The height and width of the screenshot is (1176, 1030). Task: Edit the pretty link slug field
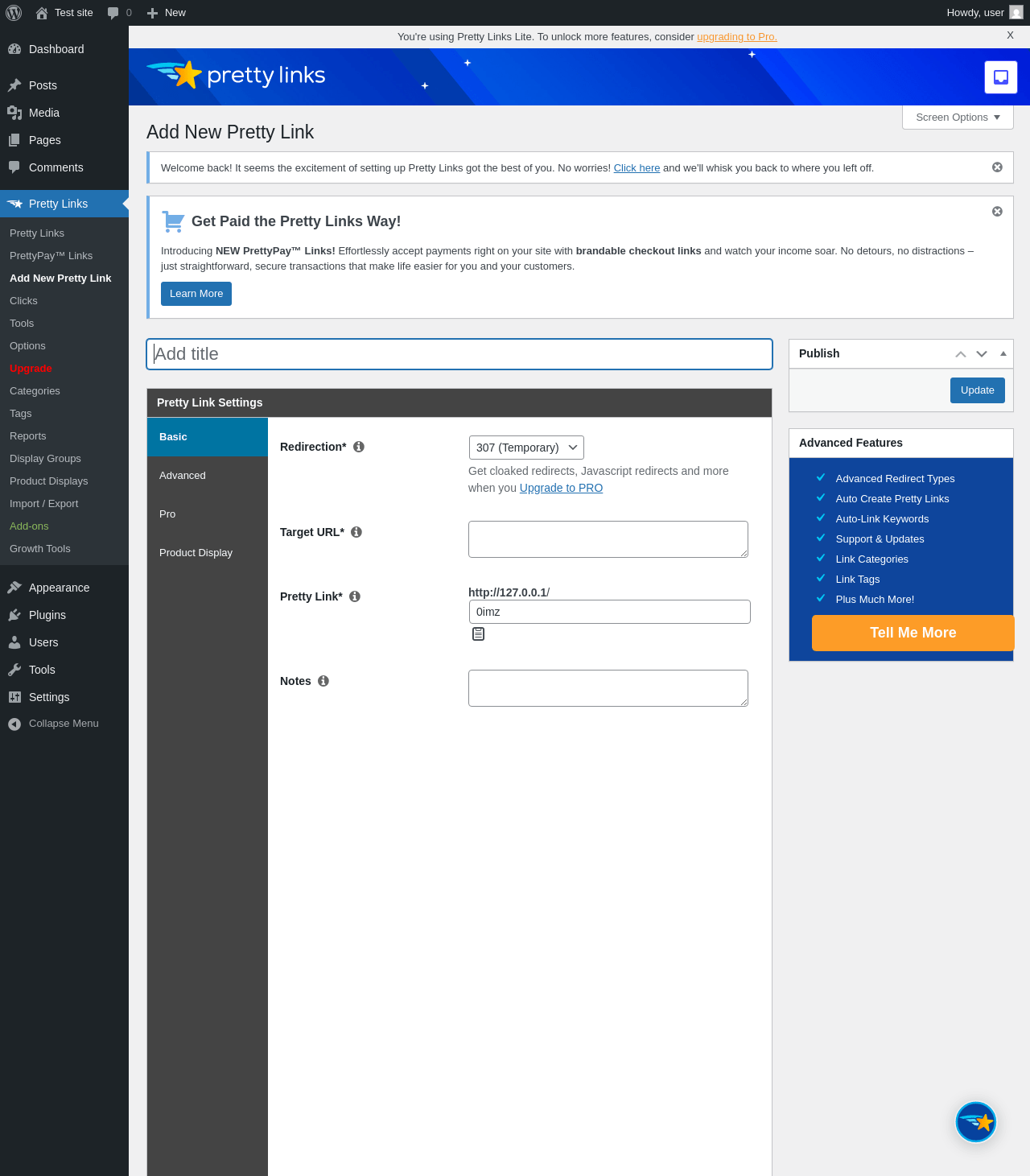click(610, 612)
